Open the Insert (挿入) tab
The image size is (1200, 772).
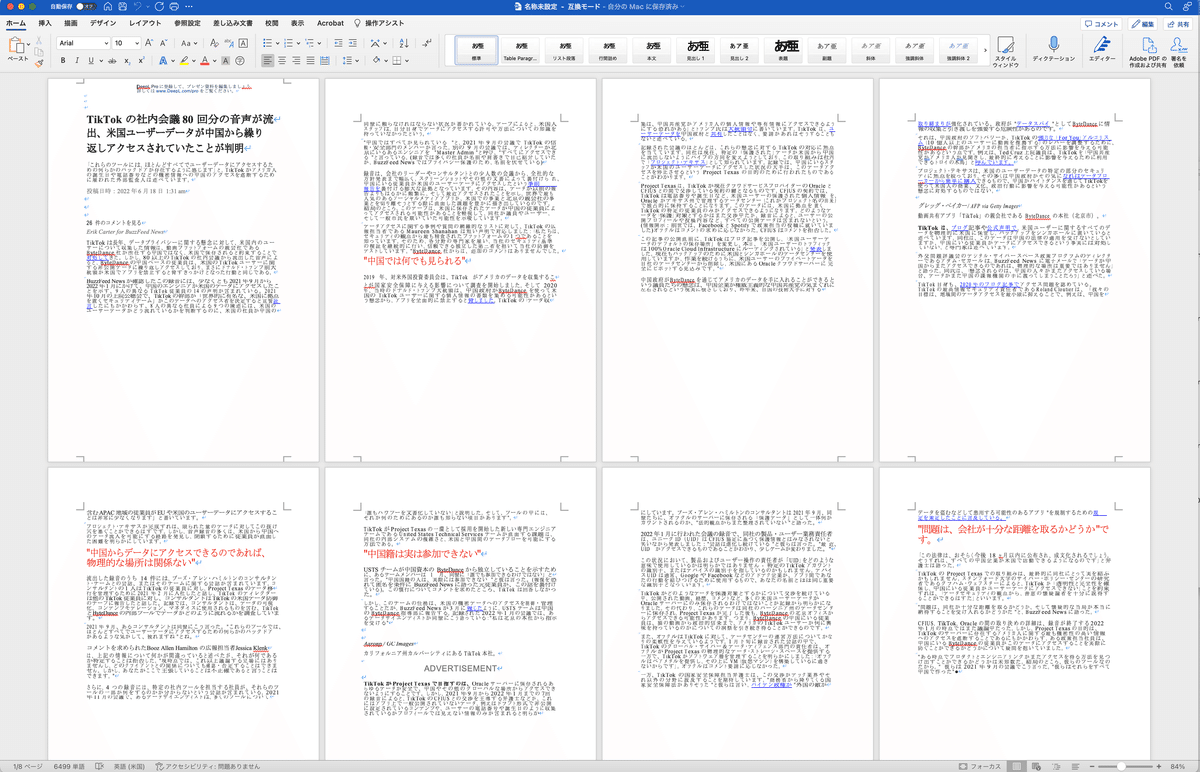point(45,22)
